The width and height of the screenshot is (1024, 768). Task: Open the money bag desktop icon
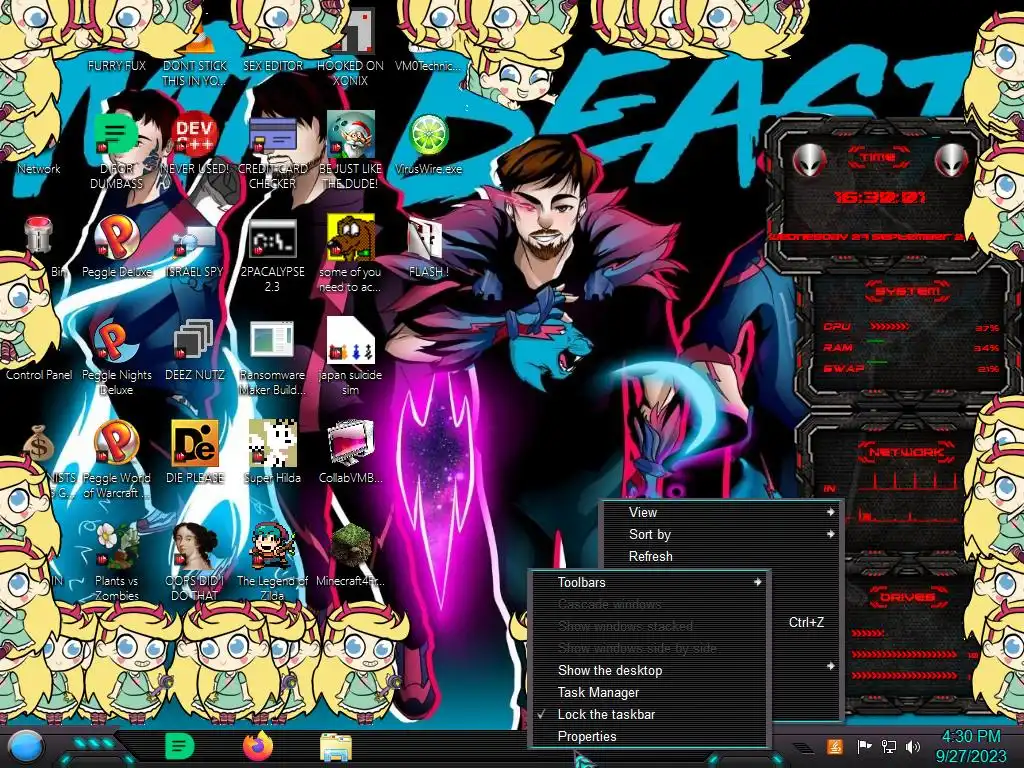point(39,444)
